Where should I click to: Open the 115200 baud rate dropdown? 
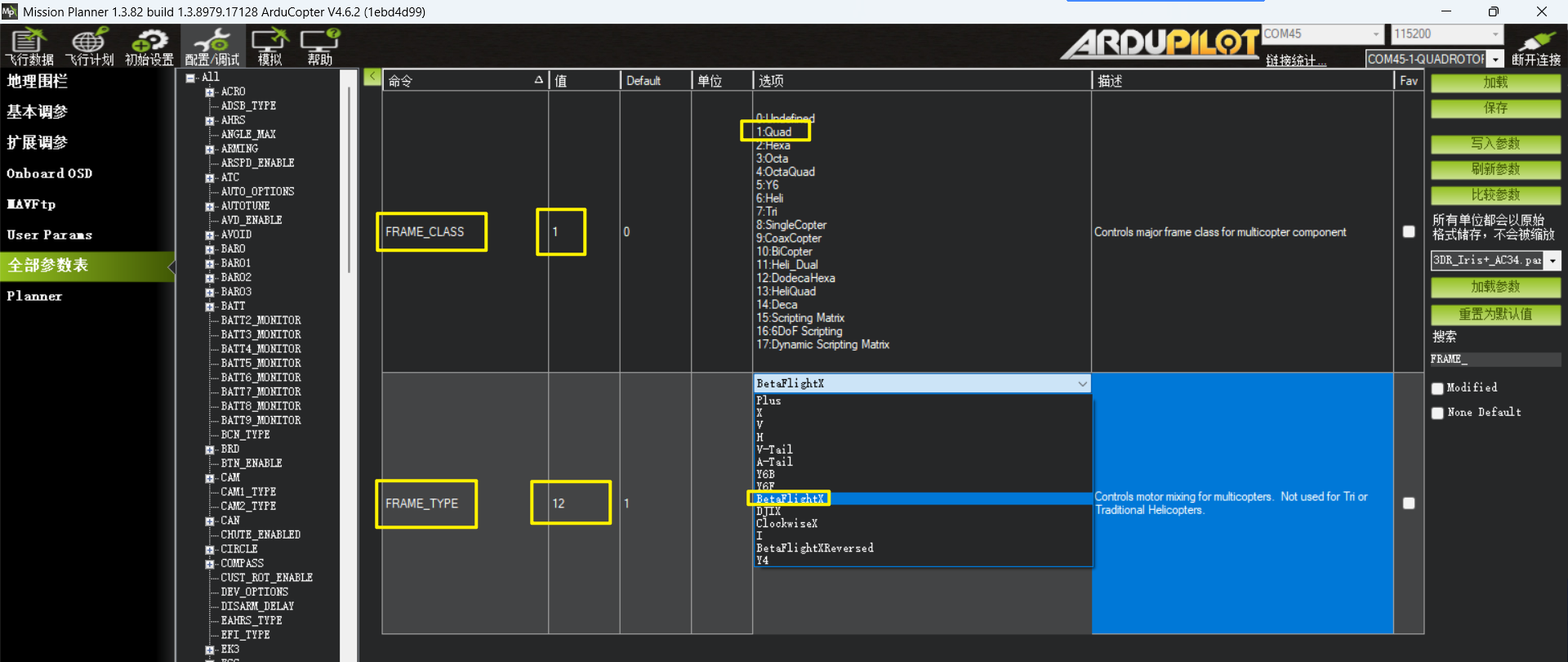pos(1495,34)
